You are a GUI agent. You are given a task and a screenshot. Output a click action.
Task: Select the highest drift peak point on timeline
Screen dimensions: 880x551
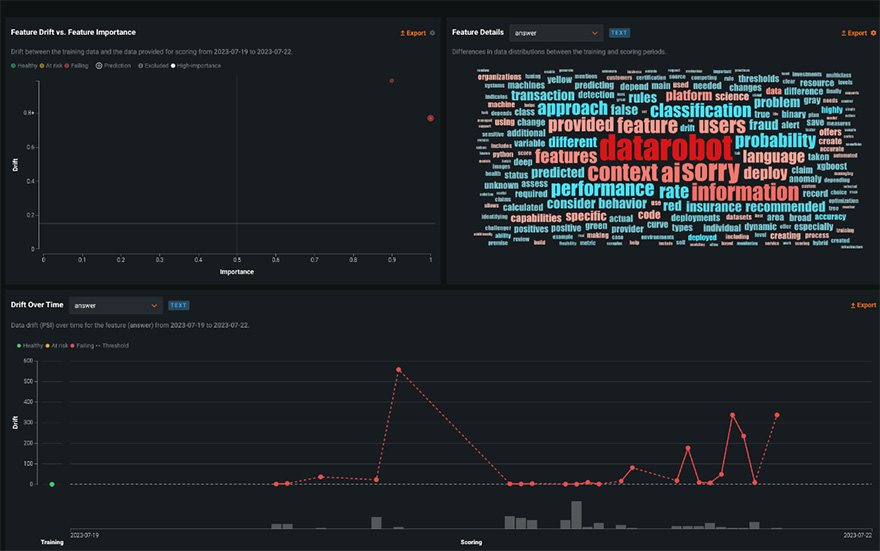398,369
